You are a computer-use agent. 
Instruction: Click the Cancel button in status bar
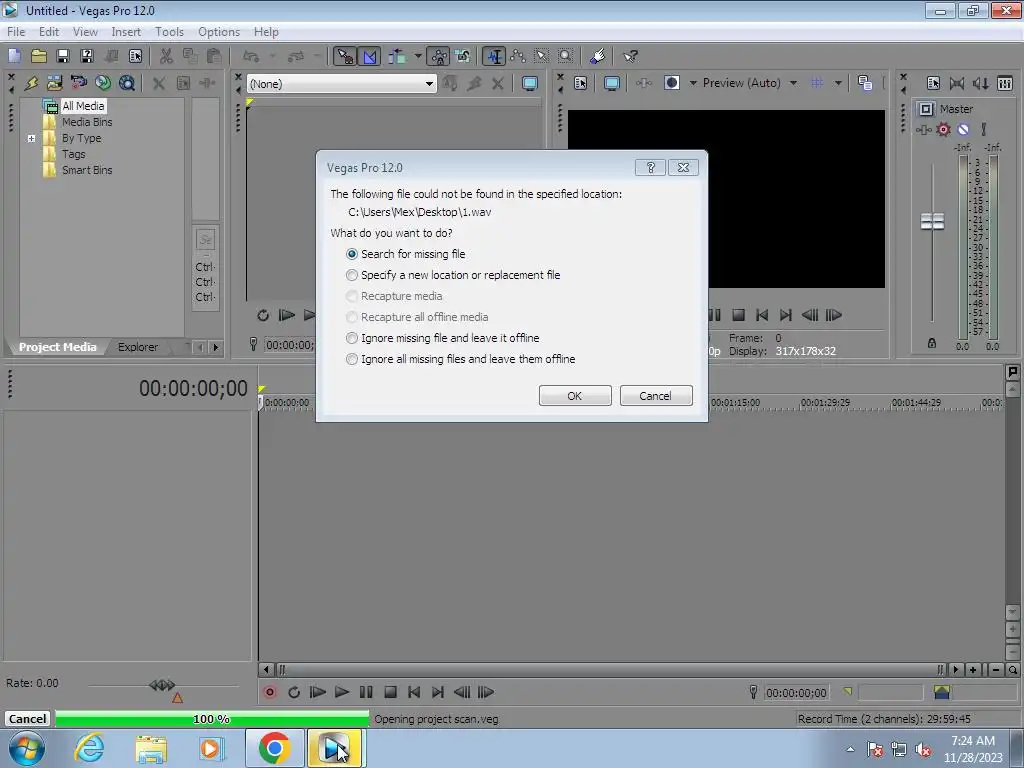[x=27, y=719]
